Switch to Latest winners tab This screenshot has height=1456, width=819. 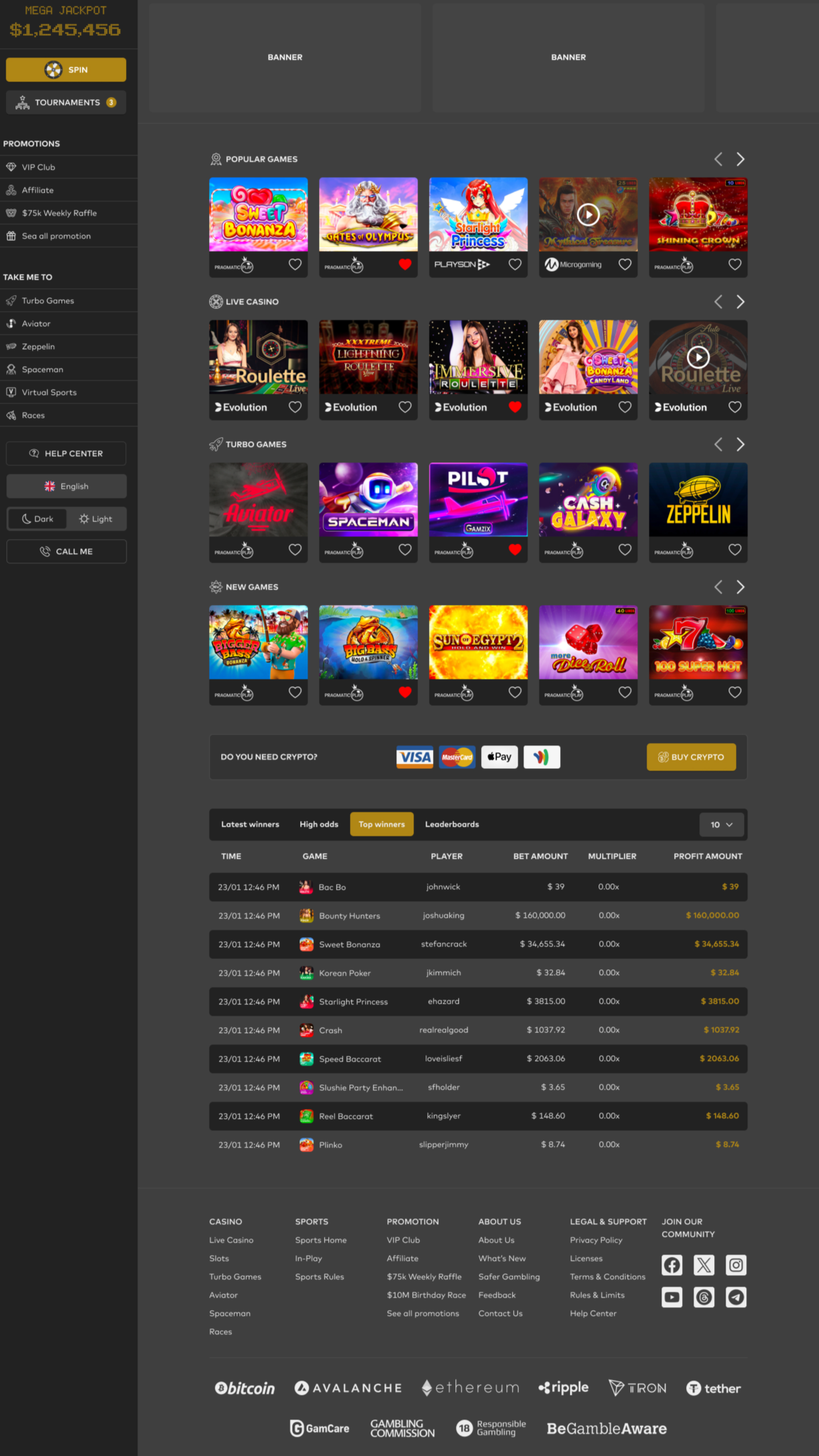pos(250,824)
